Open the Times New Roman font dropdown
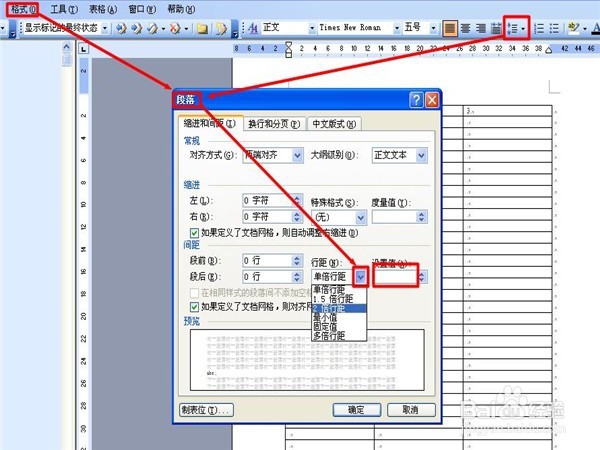Image resolution: width=600 pixels, height=450 pixels. (x=397, y=28)
